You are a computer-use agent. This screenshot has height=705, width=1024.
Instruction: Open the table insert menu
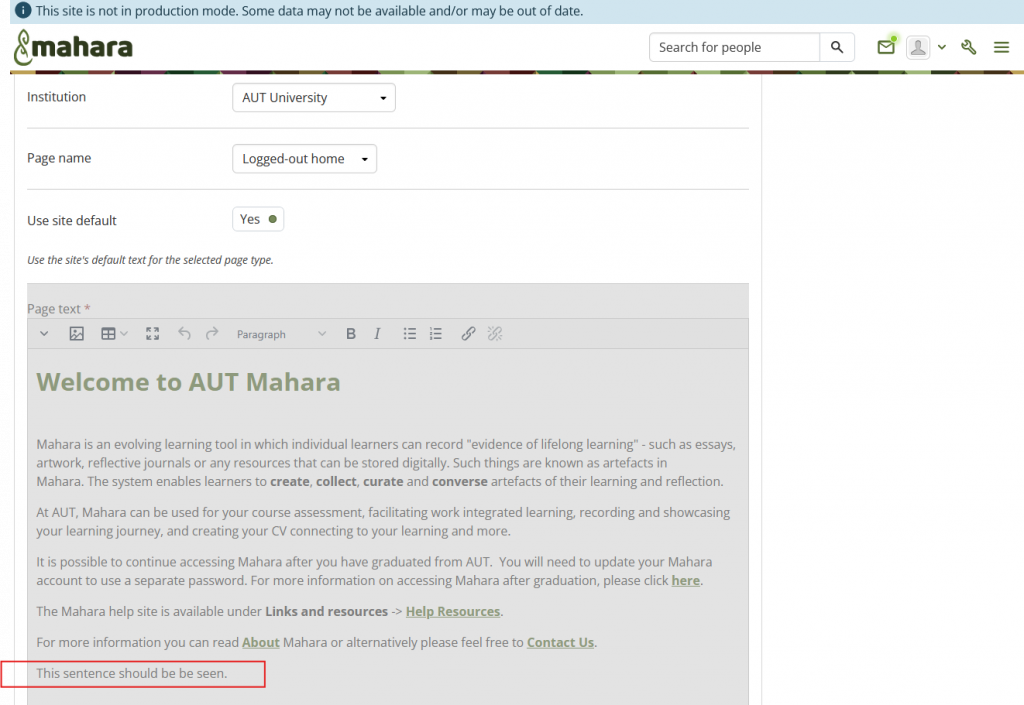click(x=114, y=334)
